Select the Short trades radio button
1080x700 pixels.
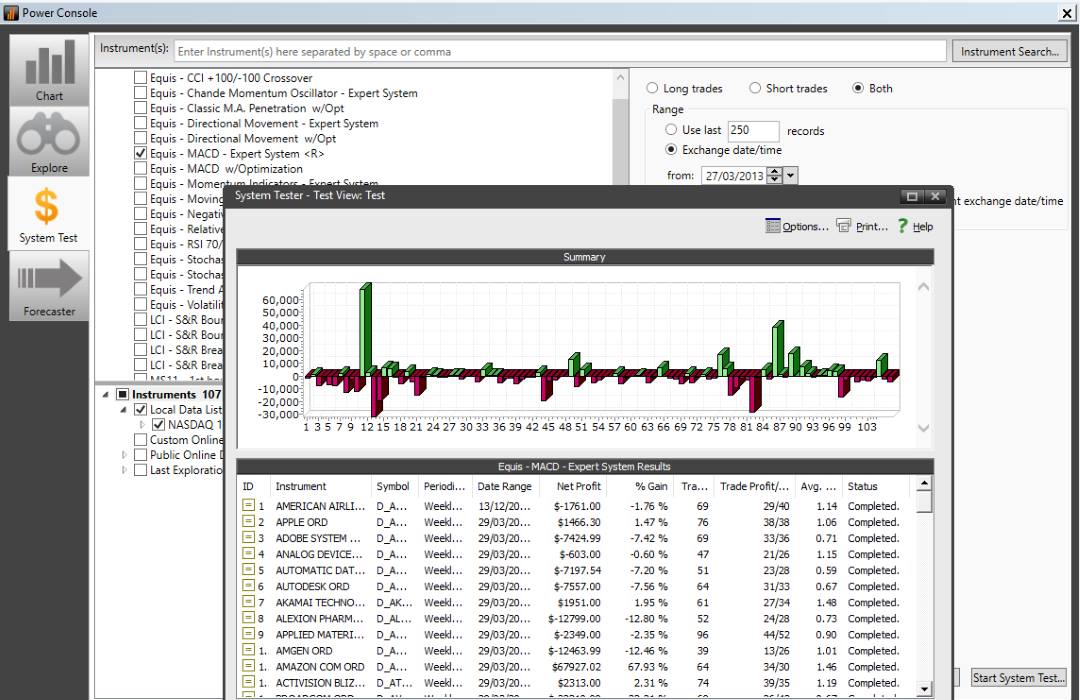754,88
